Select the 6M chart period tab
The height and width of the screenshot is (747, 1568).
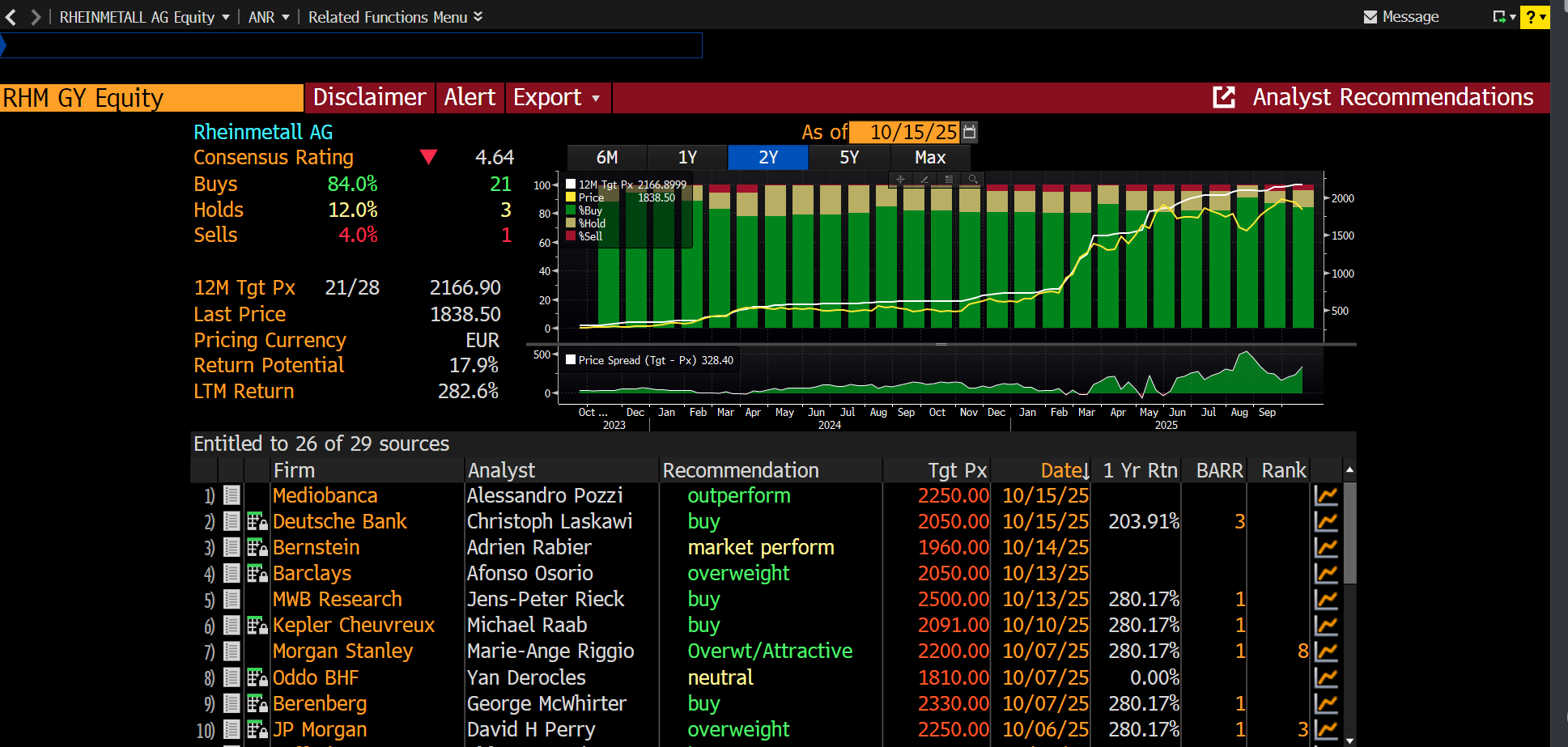pos(607,158)
